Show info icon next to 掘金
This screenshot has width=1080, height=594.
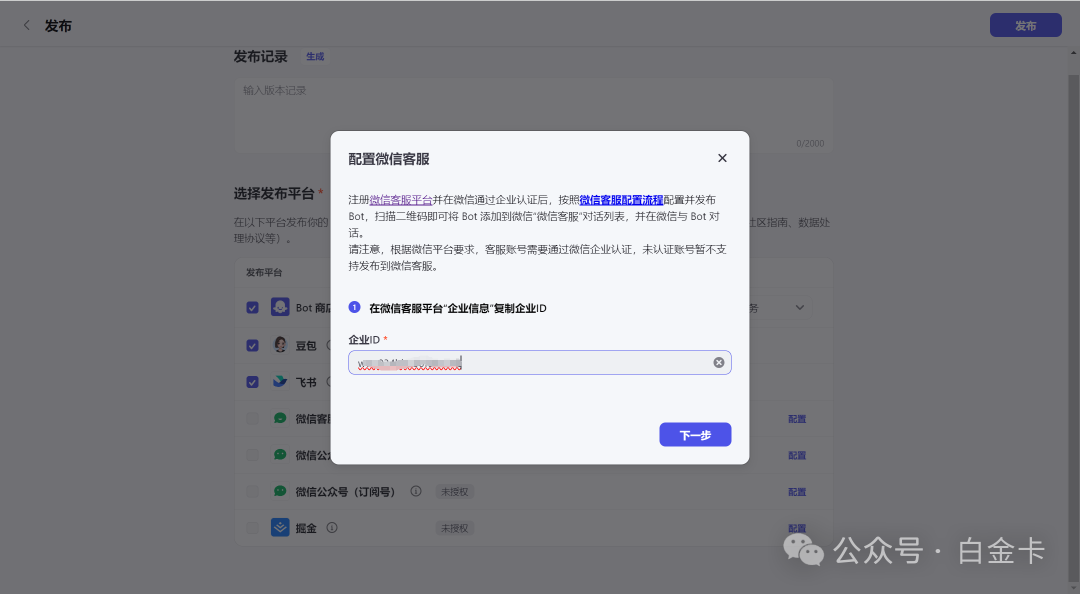(332, 528)
